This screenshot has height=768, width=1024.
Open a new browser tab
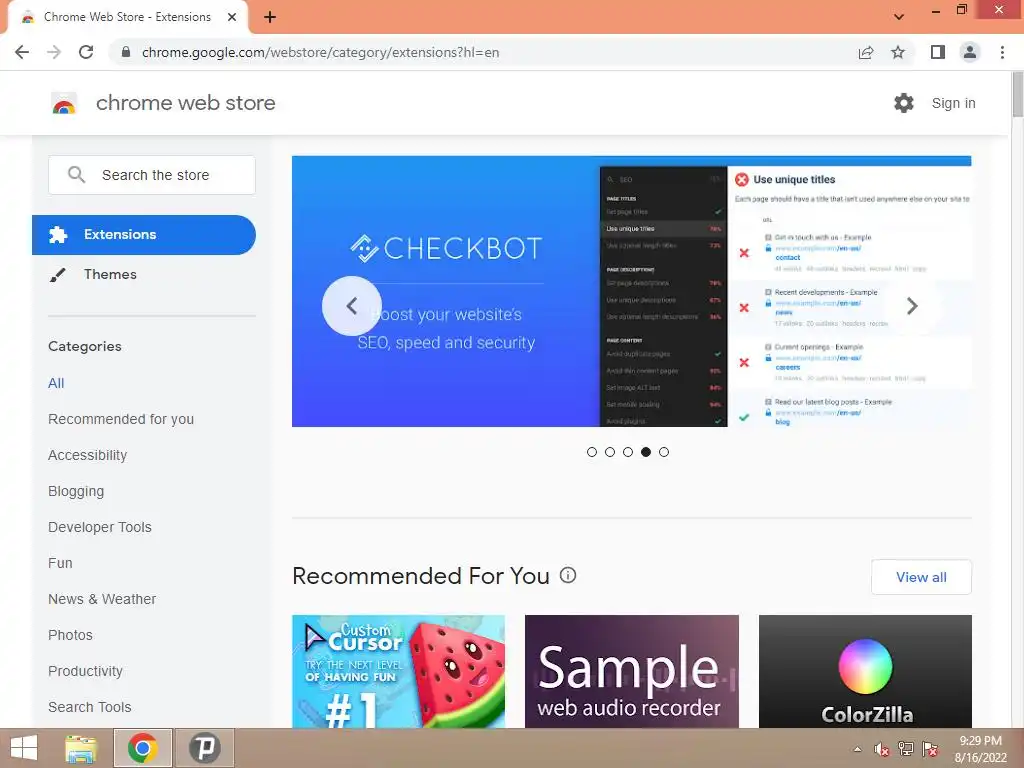coord(270,17)
